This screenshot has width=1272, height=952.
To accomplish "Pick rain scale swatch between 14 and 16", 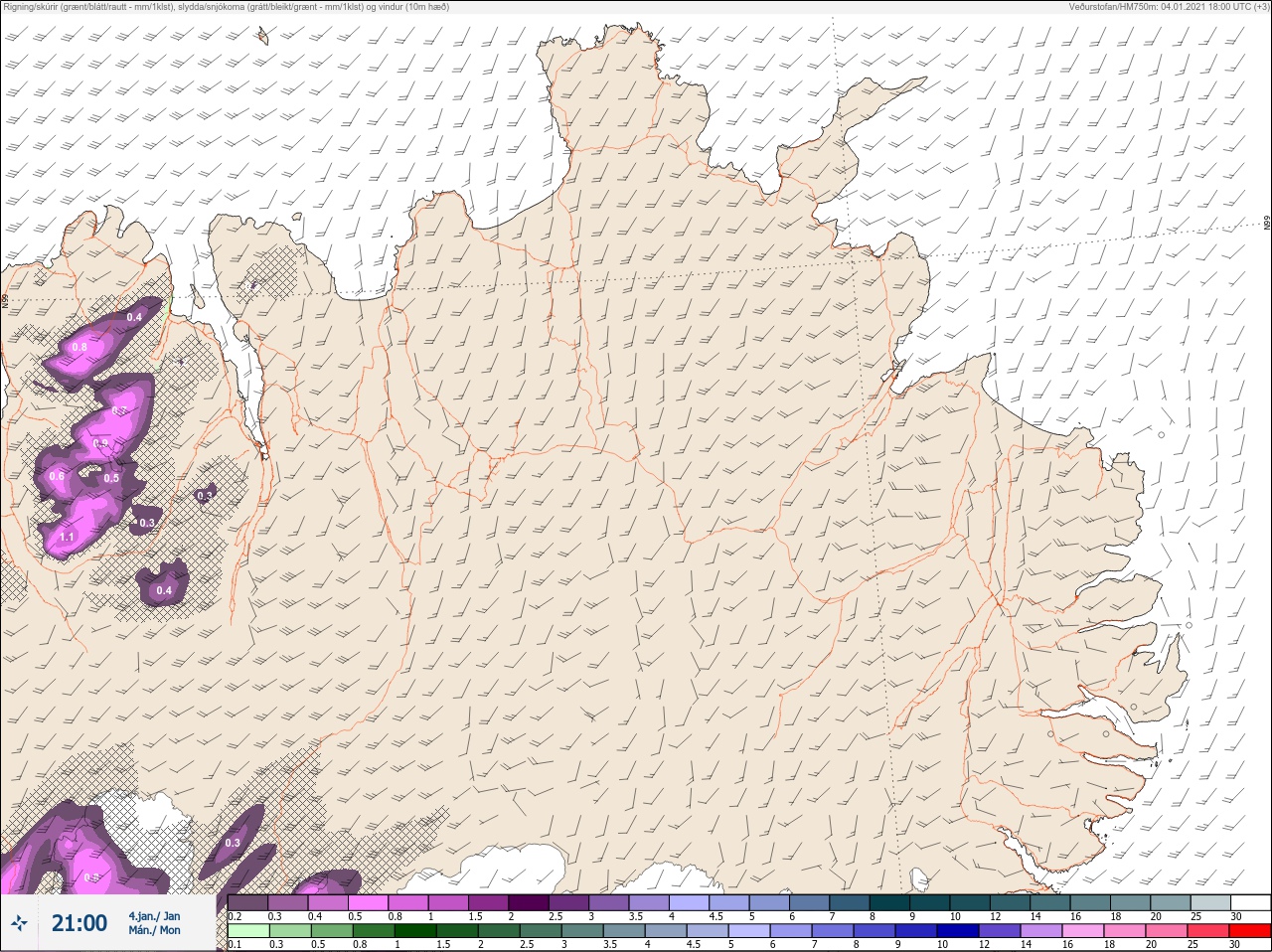I will pyautogui.click(x=1040, y=931).
